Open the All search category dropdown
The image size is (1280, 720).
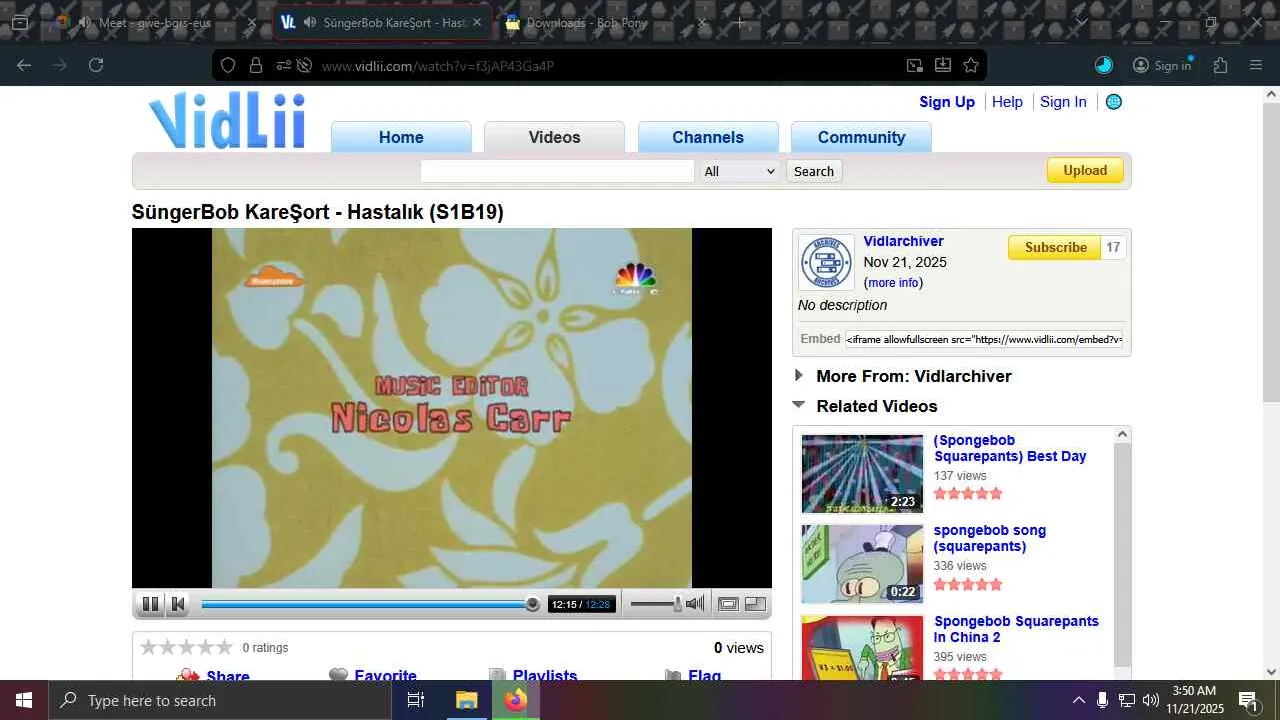(x=740, y=171)
